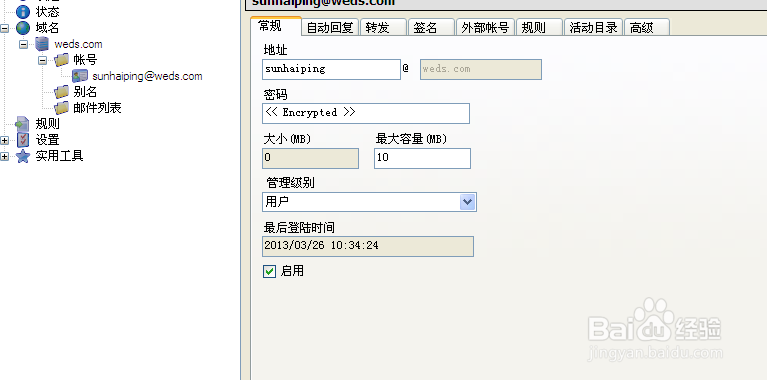Click the globe Domains icon
The width and height of the screenshot is (767, 380).
tap(23, 28)
